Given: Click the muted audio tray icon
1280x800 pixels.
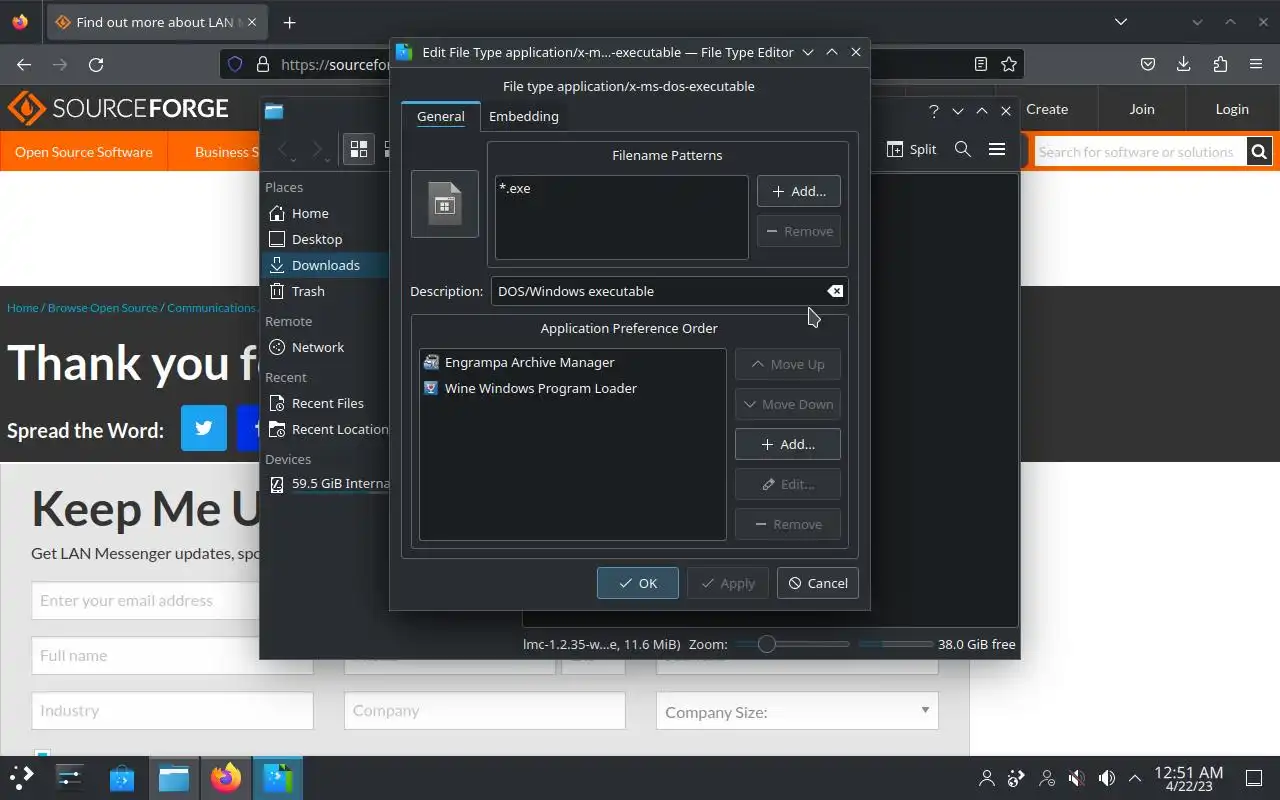Looking at the screenshot, I should coord(1076,778).
